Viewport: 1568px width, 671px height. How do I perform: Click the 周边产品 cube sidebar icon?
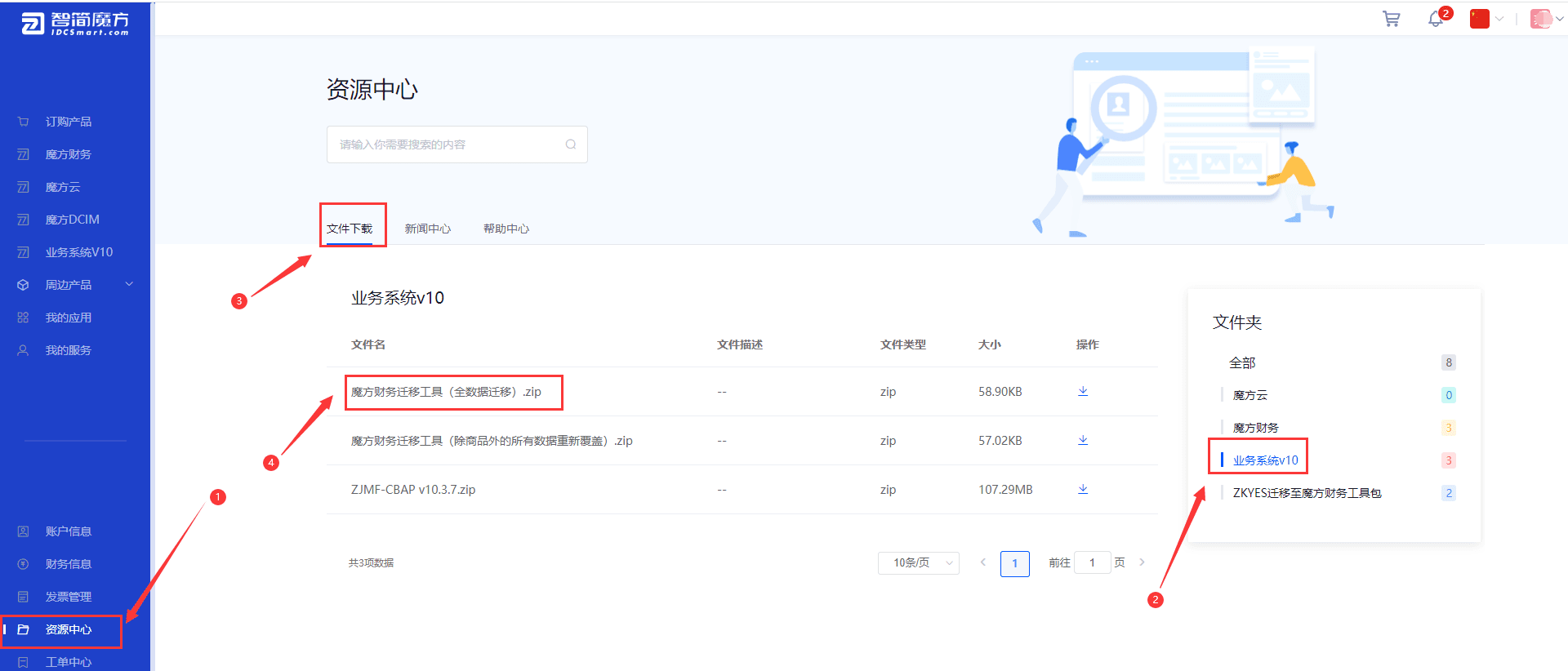pyautogui.click(x=23, y=285)
